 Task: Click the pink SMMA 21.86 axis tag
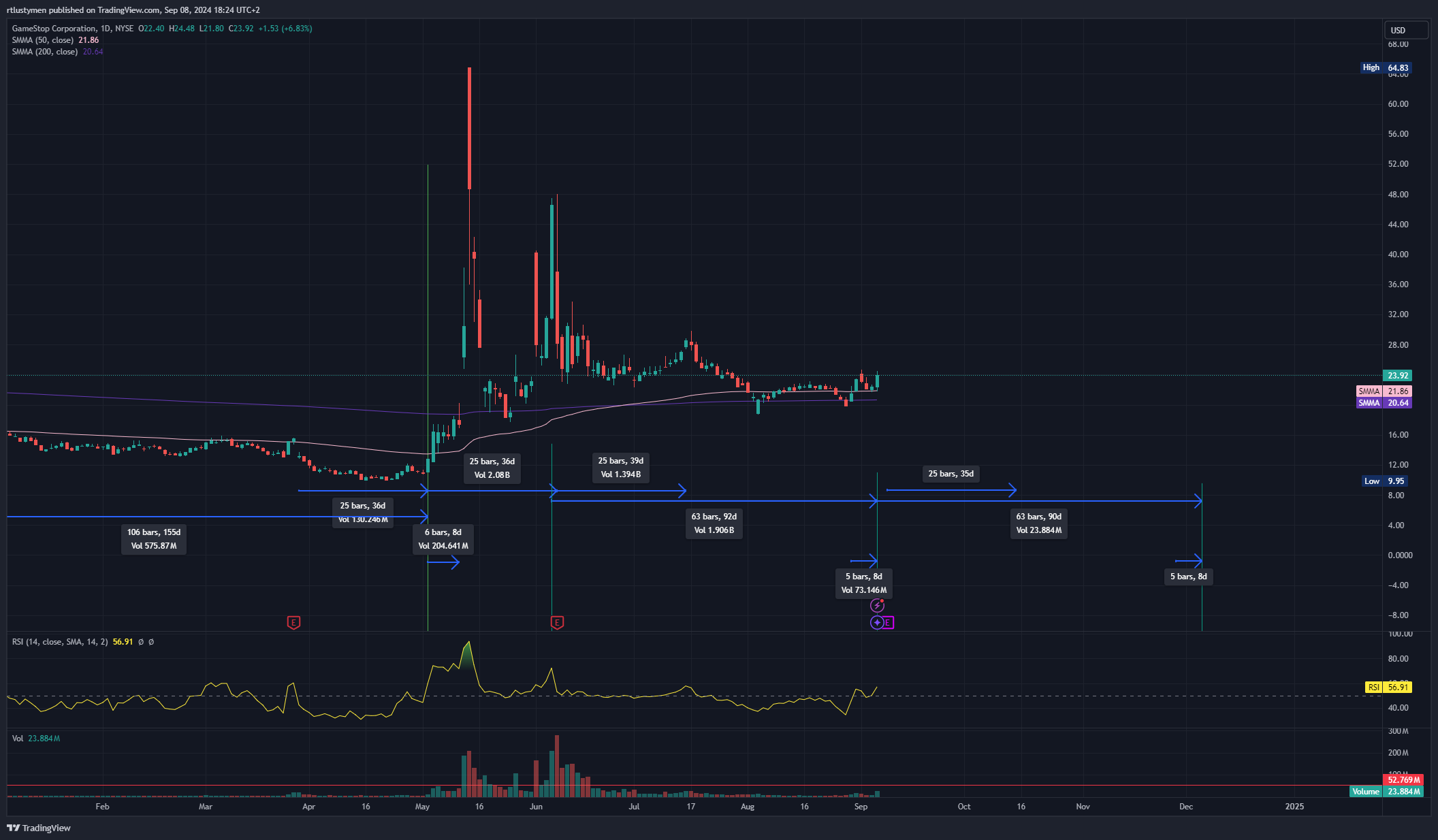[x=1384, y=391]
